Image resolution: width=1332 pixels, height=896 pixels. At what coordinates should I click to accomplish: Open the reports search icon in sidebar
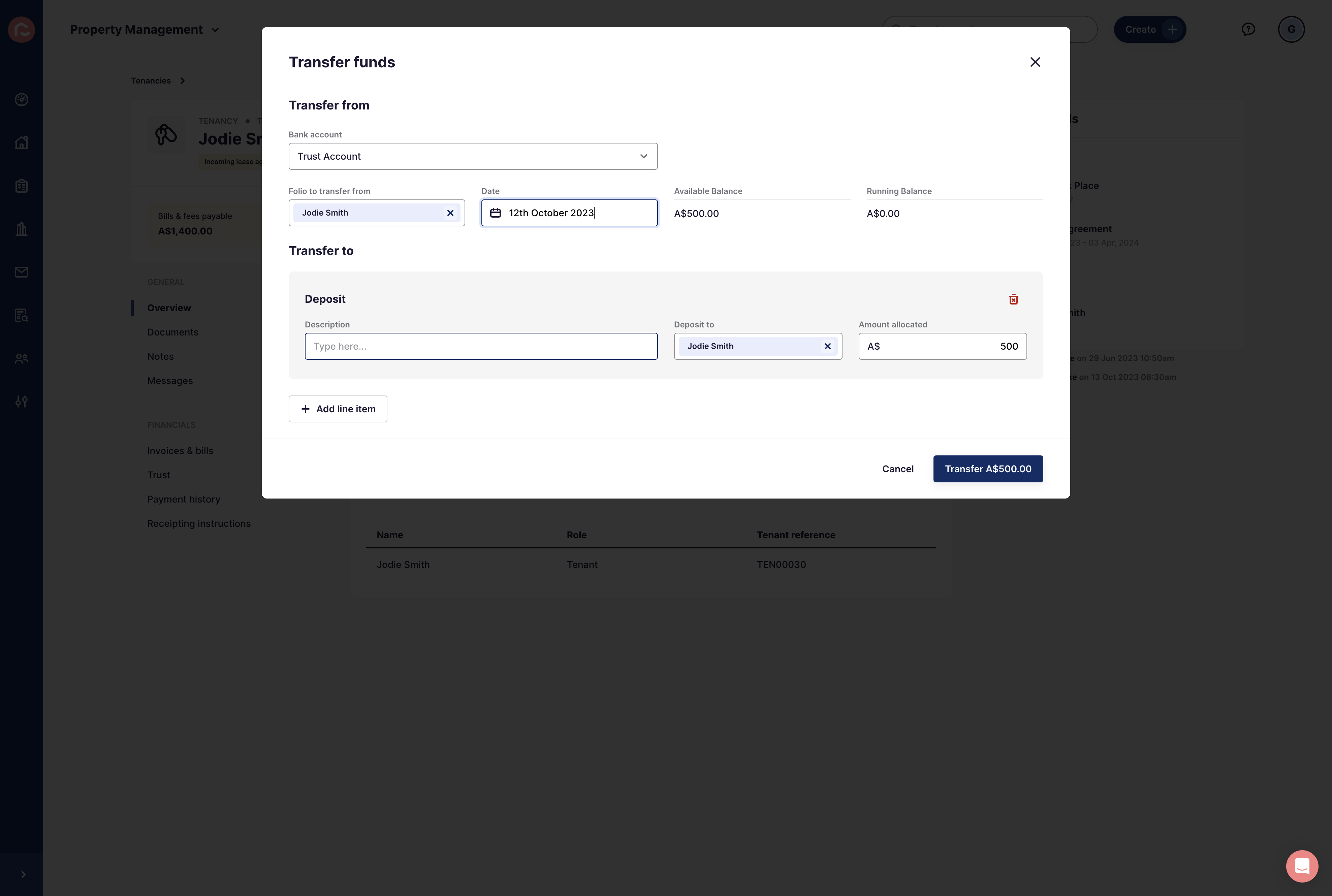[22, 315]
